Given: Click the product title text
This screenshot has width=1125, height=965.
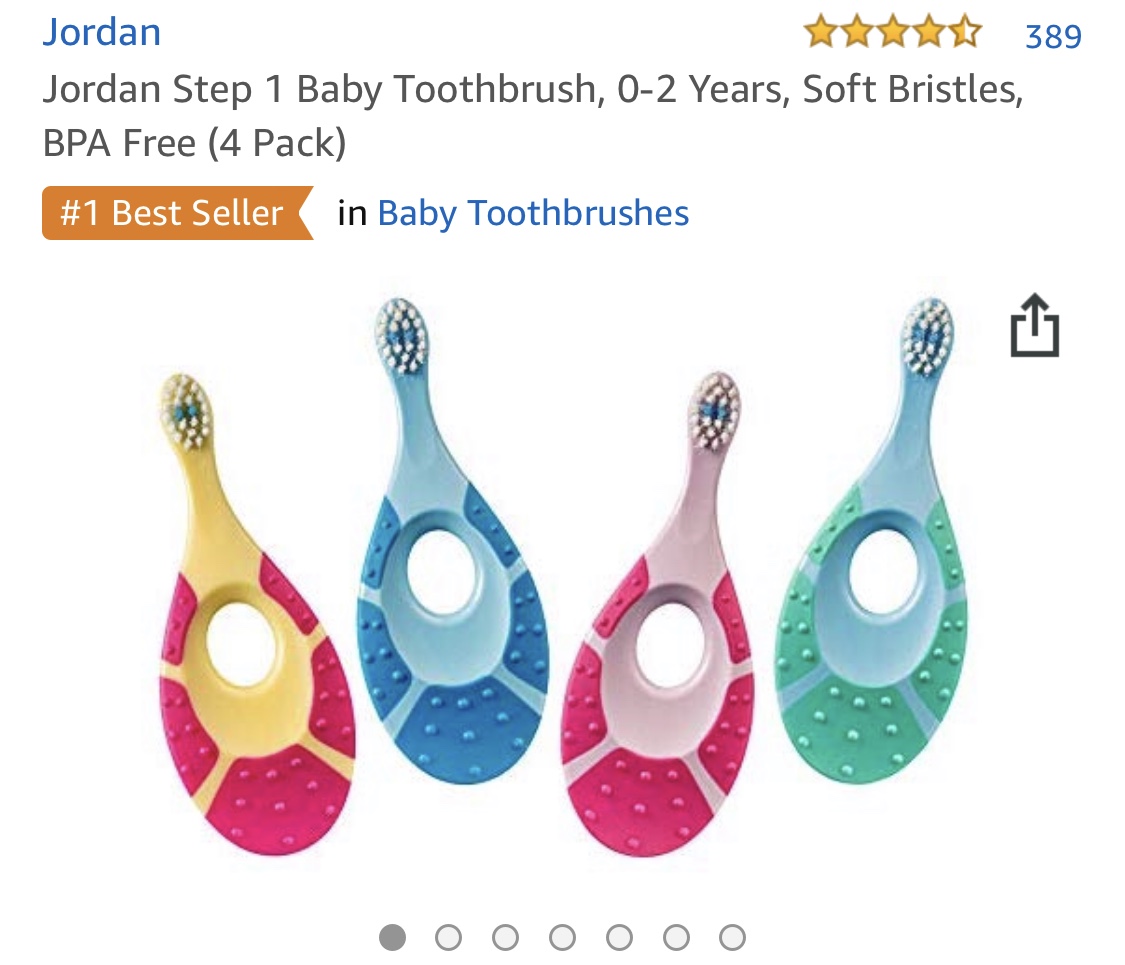Looking at the screenshot, I should click(533, 116).
